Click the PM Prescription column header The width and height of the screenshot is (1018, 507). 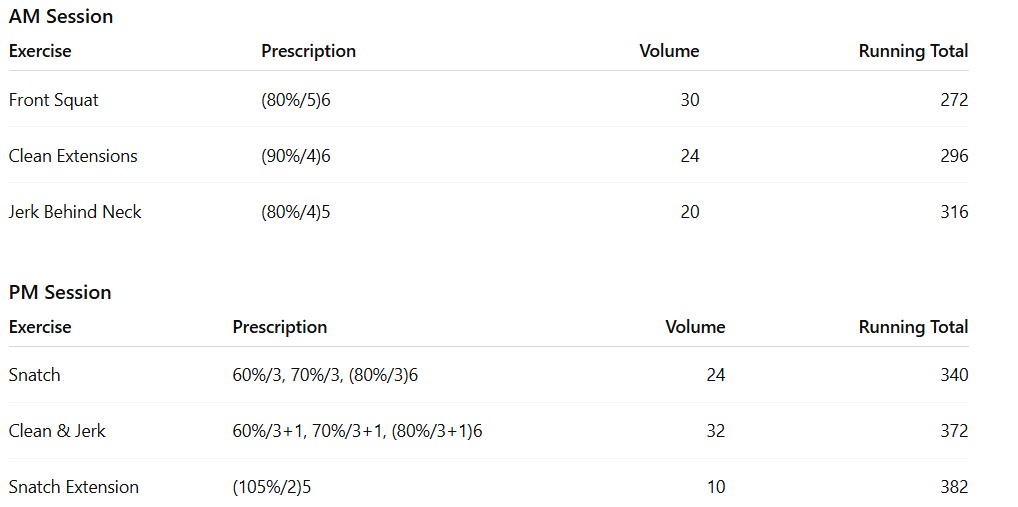280,327
